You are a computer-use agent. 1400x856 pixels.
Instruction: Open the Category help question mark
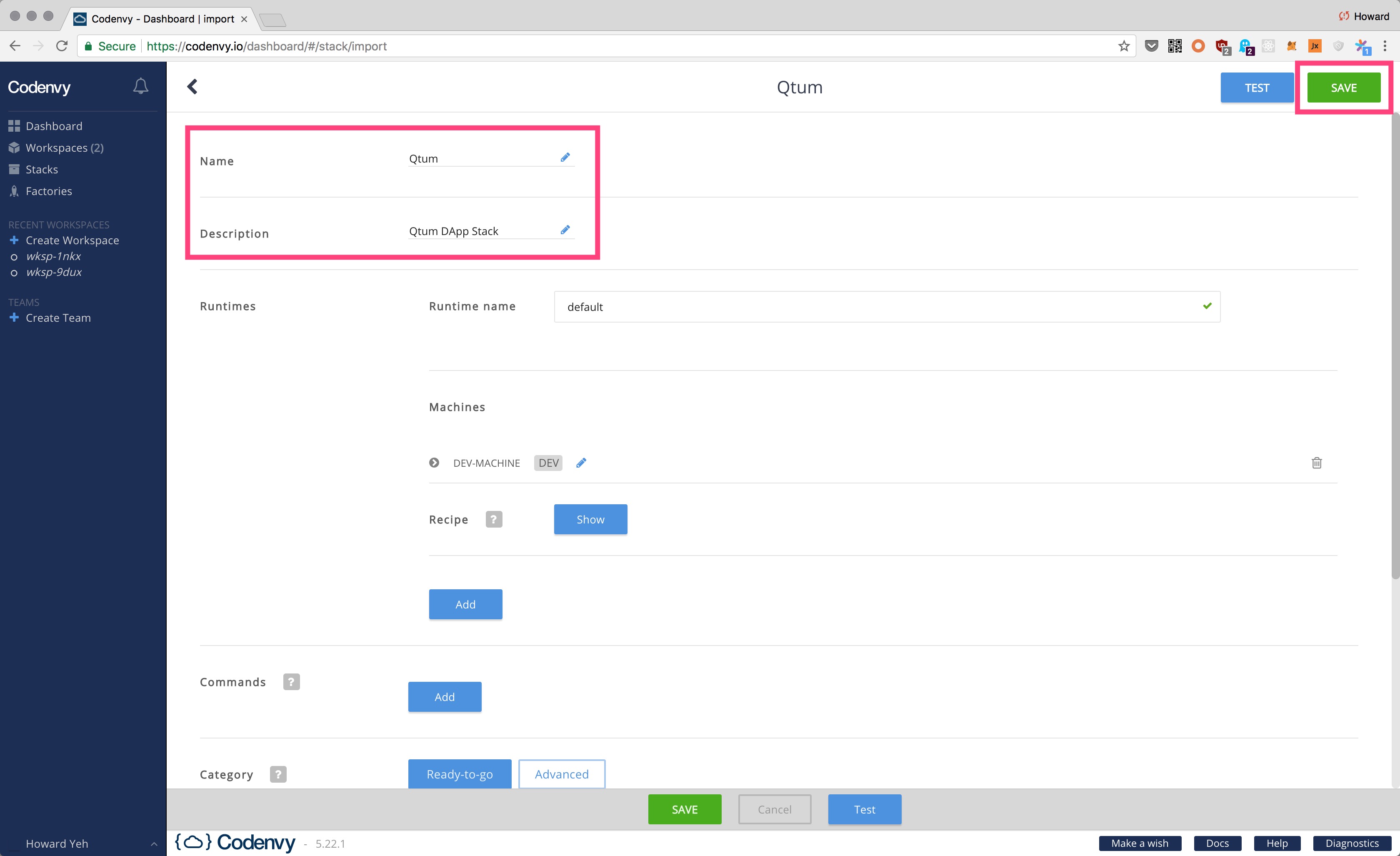(x=278, y=774)
